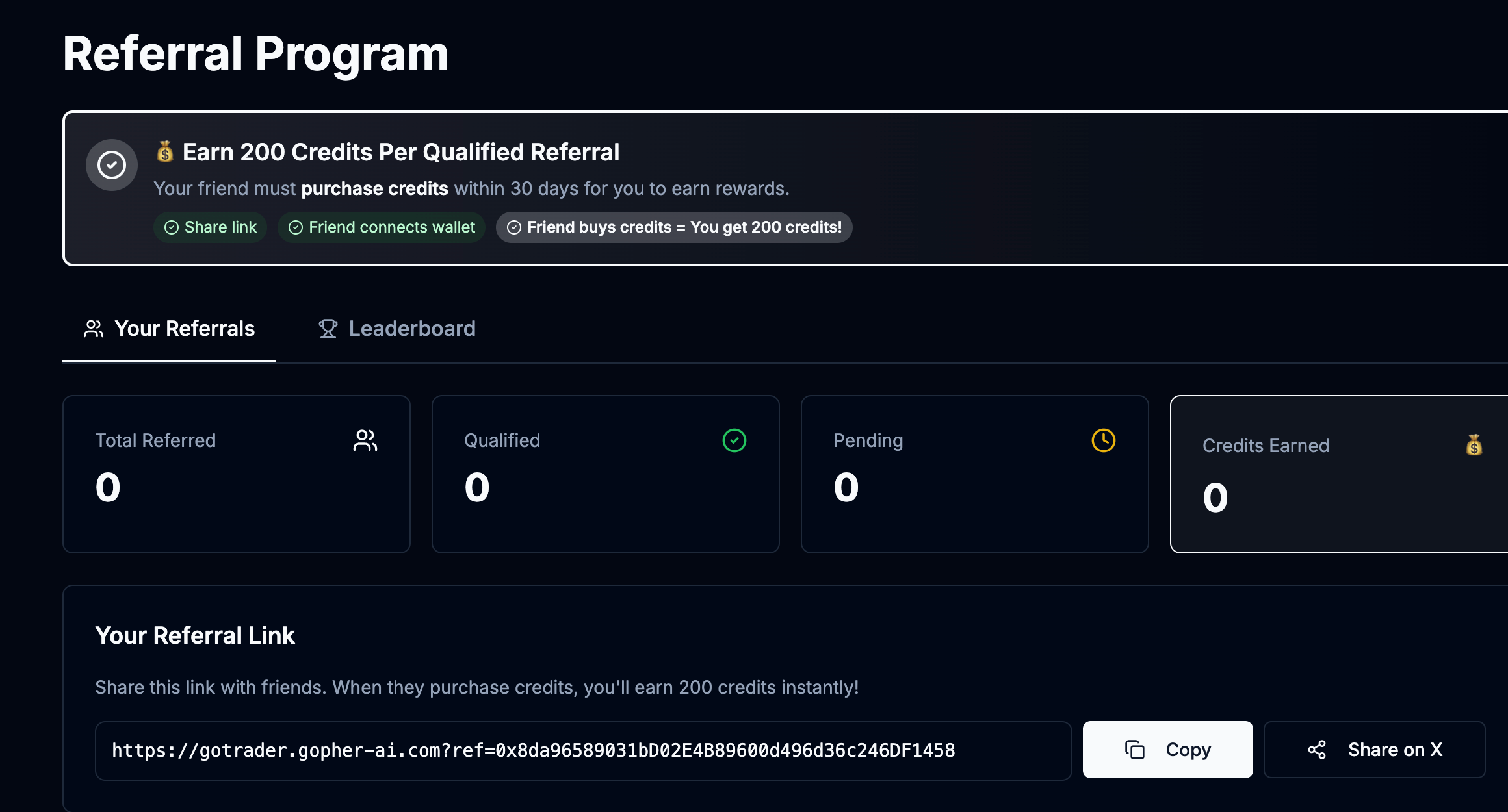Click the circled checkmark icon in banner
1508x812 pixels.
coord(112,165)
